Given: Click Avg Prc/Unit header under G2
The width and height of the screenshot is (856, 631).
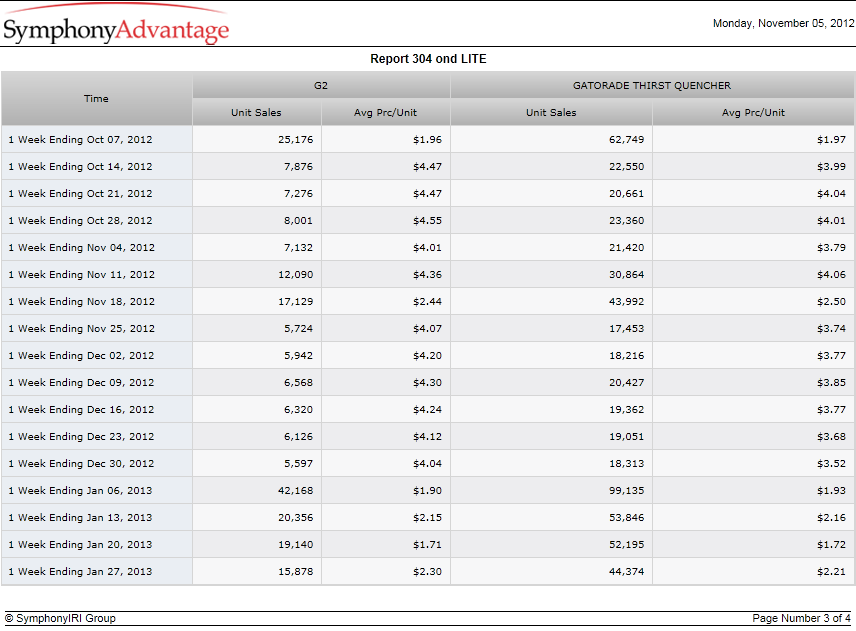Looking at the screenshot, I should click(385, 112).
